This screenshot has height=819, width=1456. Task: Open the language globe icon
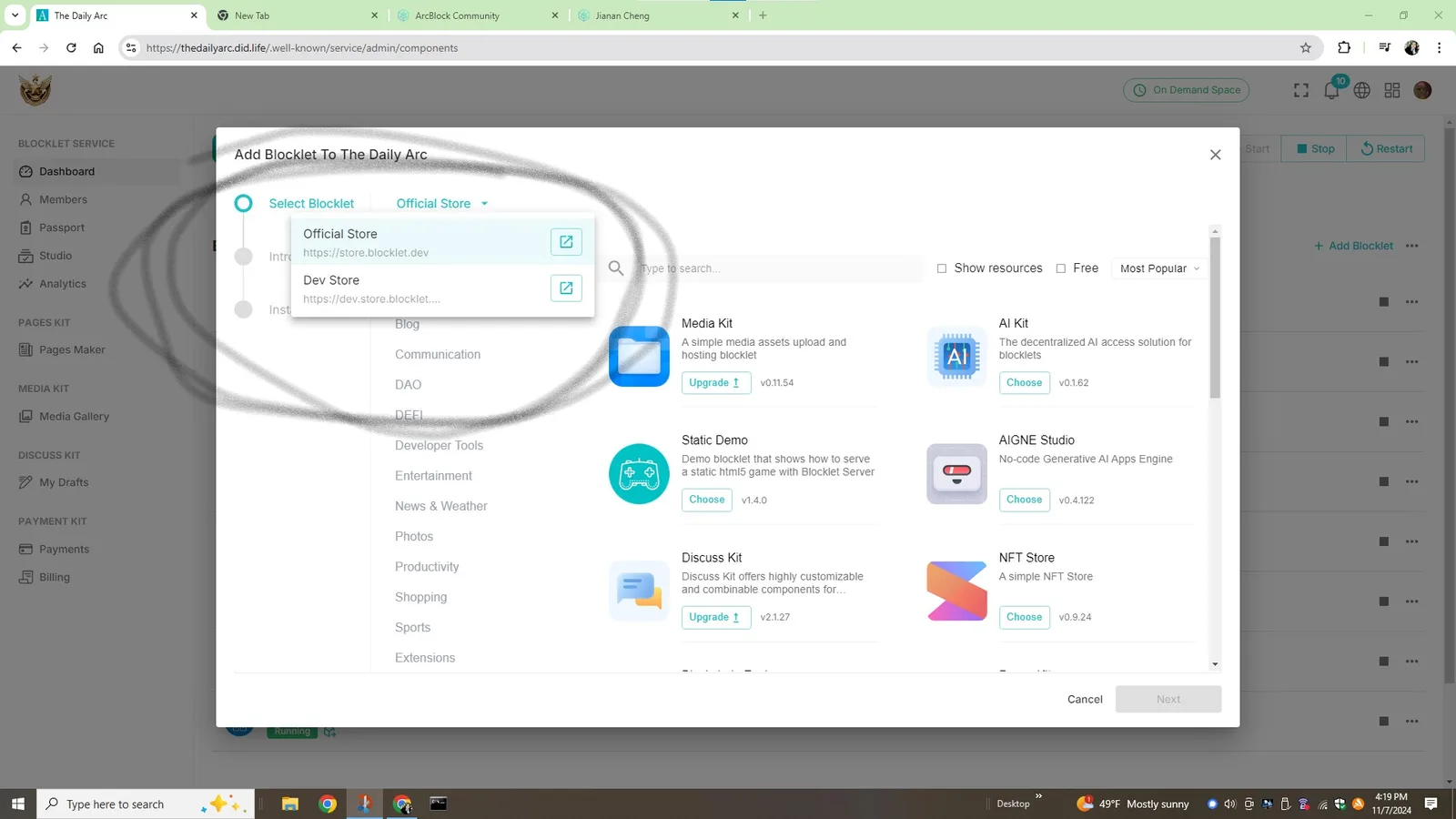pos(1362,90)
